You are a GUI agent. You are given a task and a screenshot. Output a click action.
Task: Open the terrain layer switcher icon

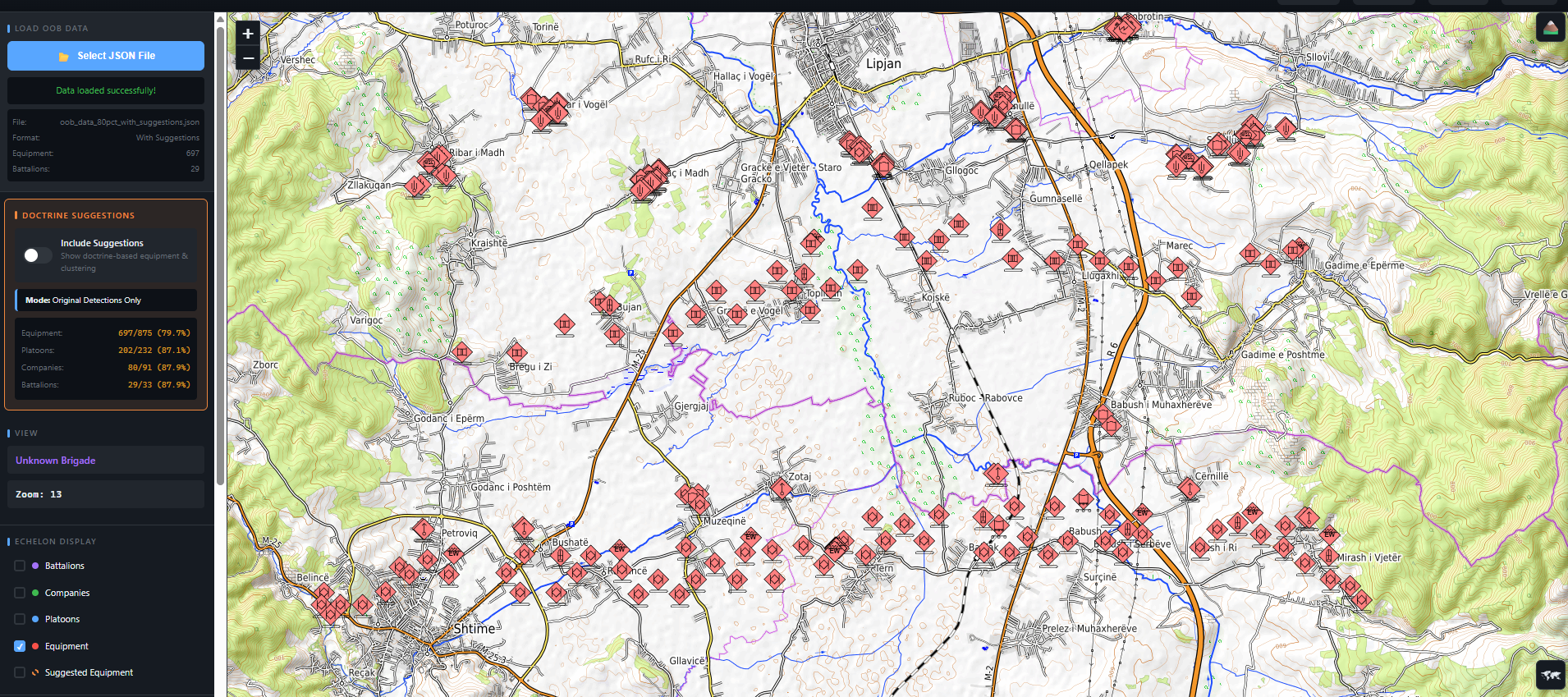tap(1550, 28)
